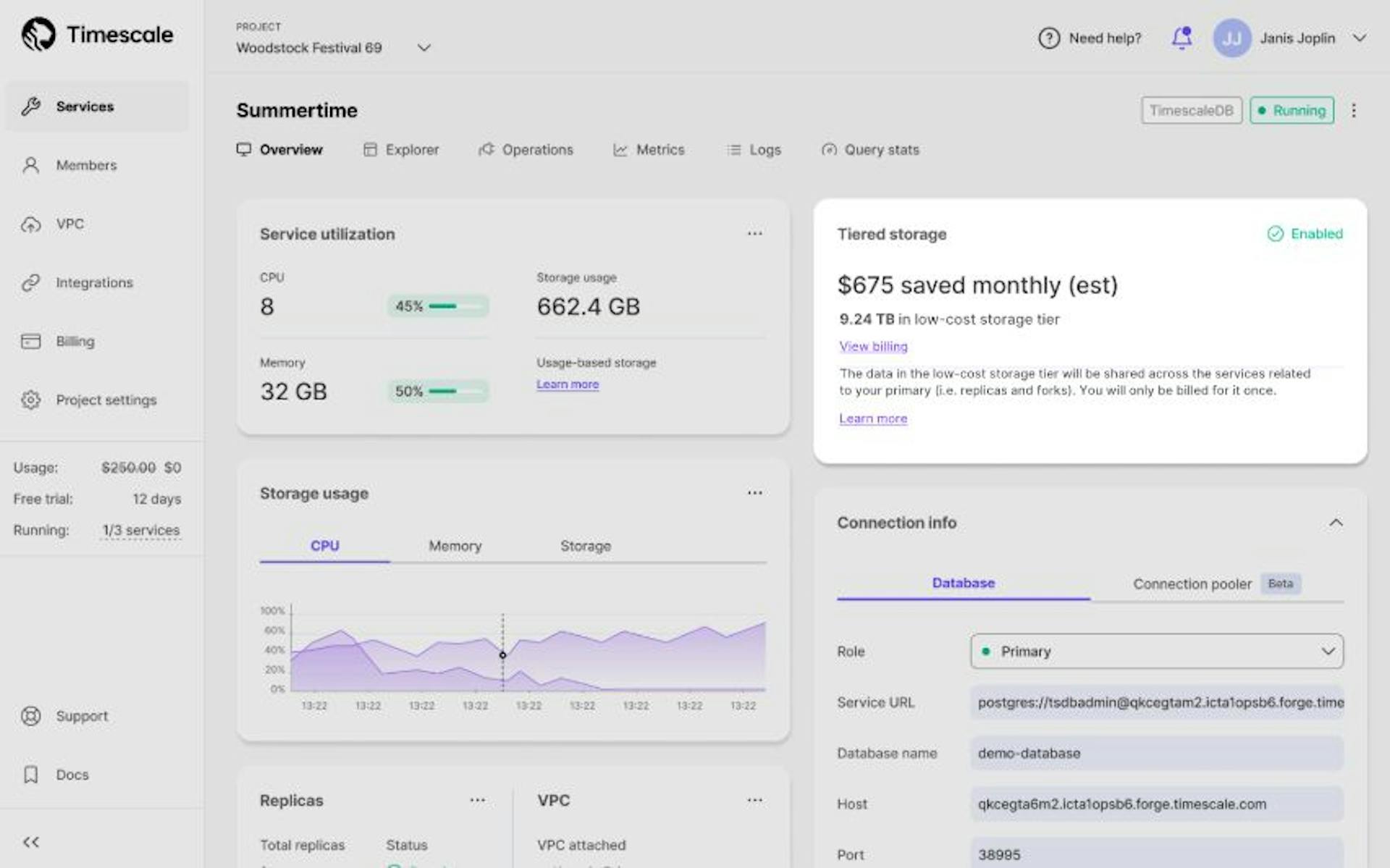The image size is (1390, 868).
Task: Click the VPC sidebar icon
Action: coord(31,223)
